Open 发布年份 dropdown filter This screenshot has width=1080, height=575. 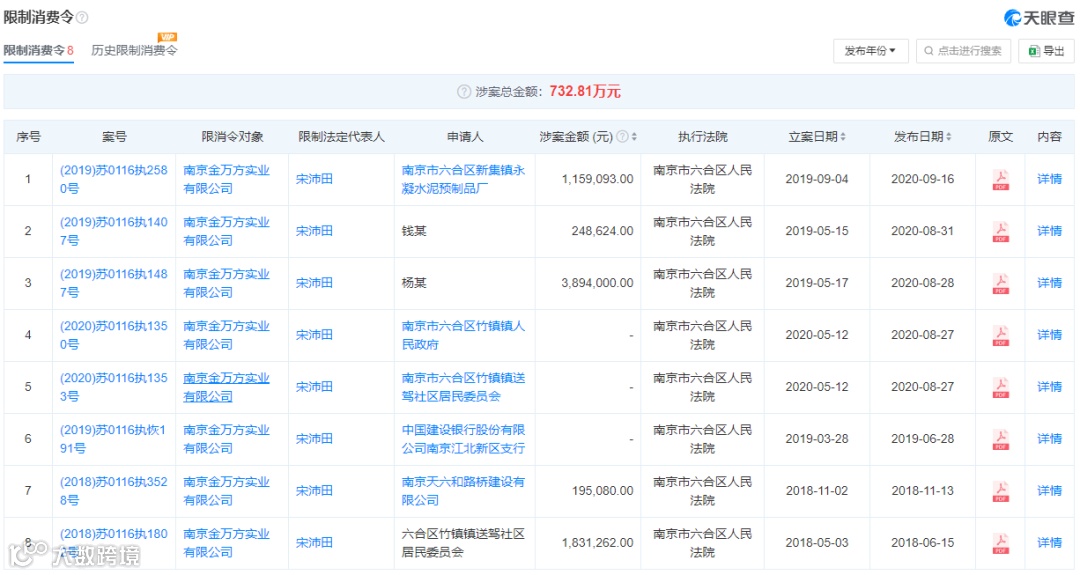871,51
